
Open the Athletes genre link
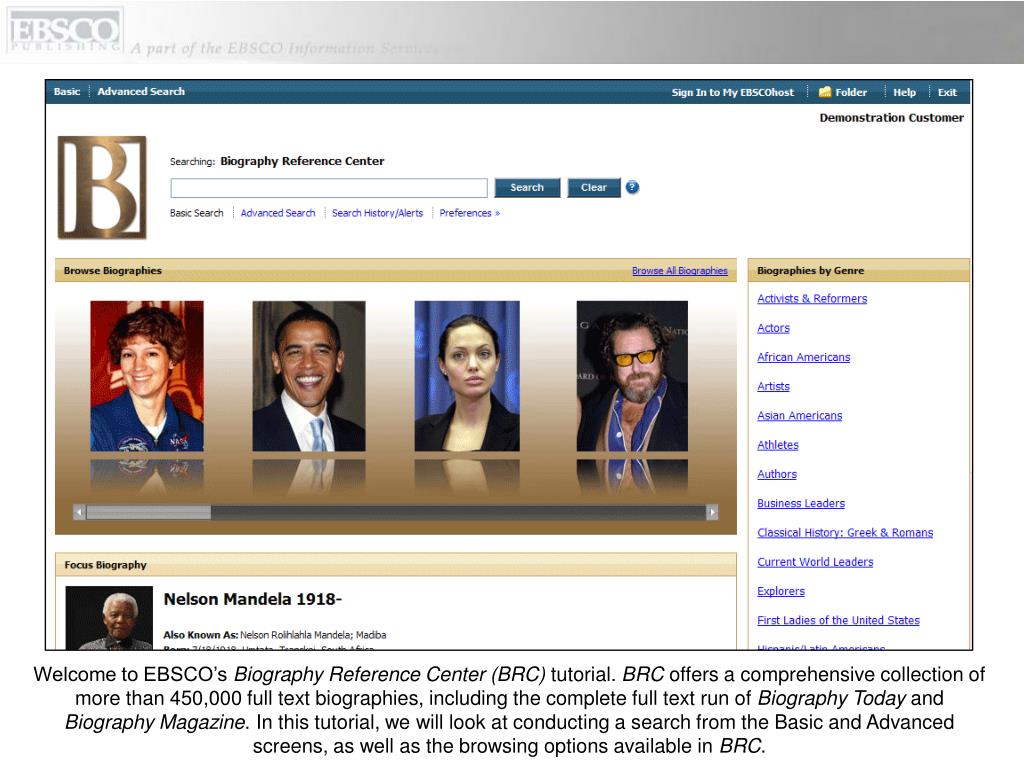coord(778,445)
